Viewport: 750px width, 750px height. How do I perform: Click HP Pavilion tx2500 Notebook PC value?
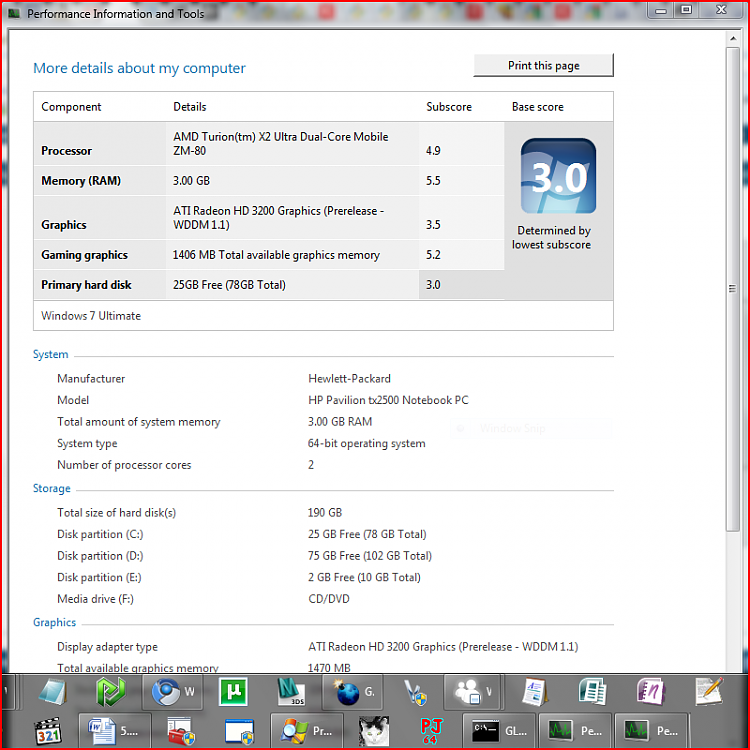[388, 400]
